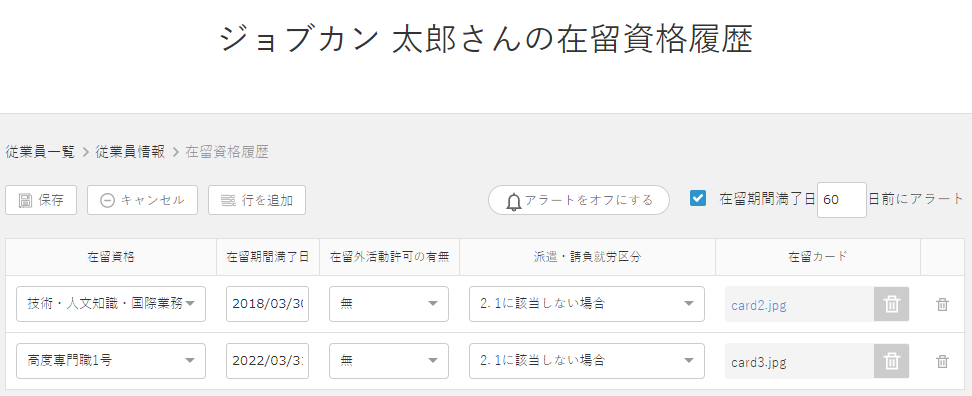Screen dimensions: 972x396
Task: Delete the card3.jpg file with its trash icon
Action: coord(891,361)
